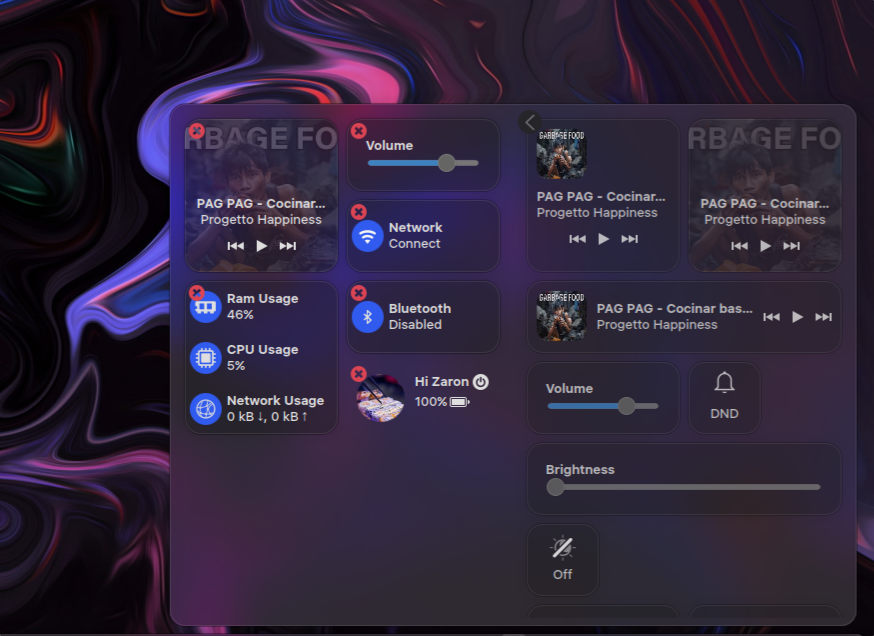The width and height of the screenshot is (874, 636).
Task: Click the Network Usage 0 kB reading
Action: click(x=267, y=416)
